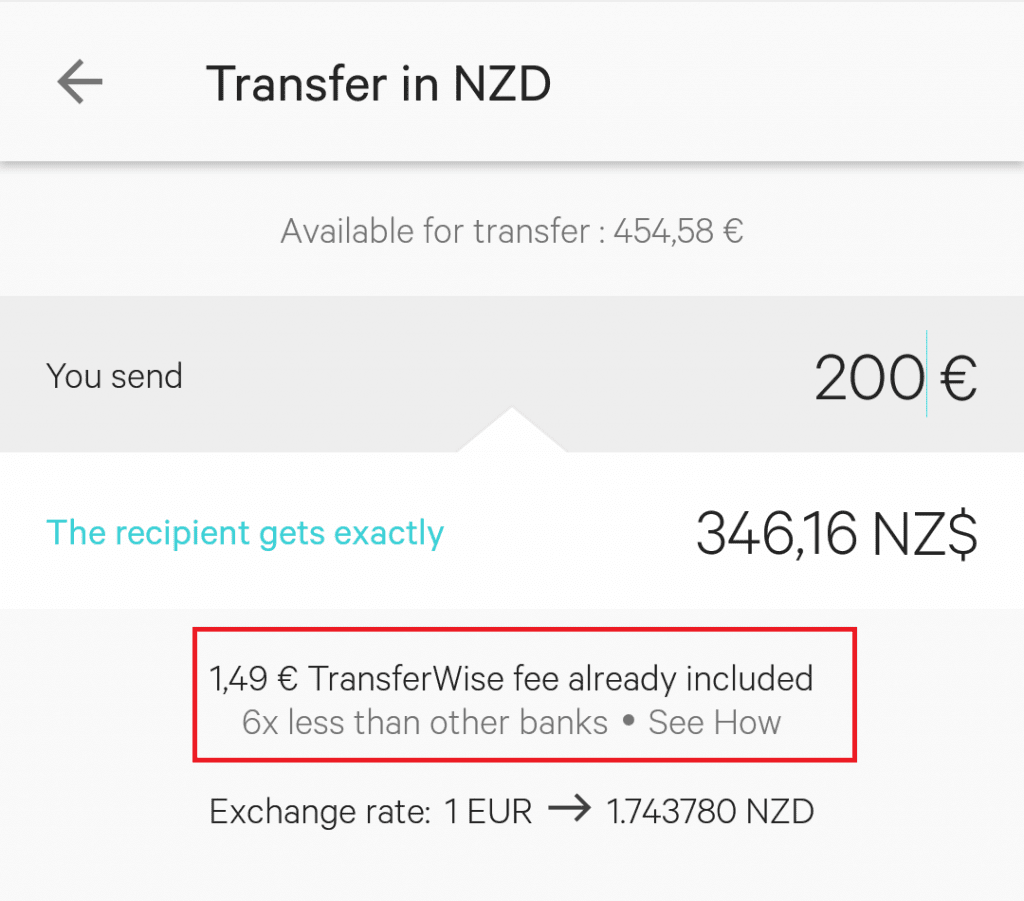This screenshot has width=1024, height=901.
Task: Tap the 1.743780 NZD rate value
Action: click(710, 811)
